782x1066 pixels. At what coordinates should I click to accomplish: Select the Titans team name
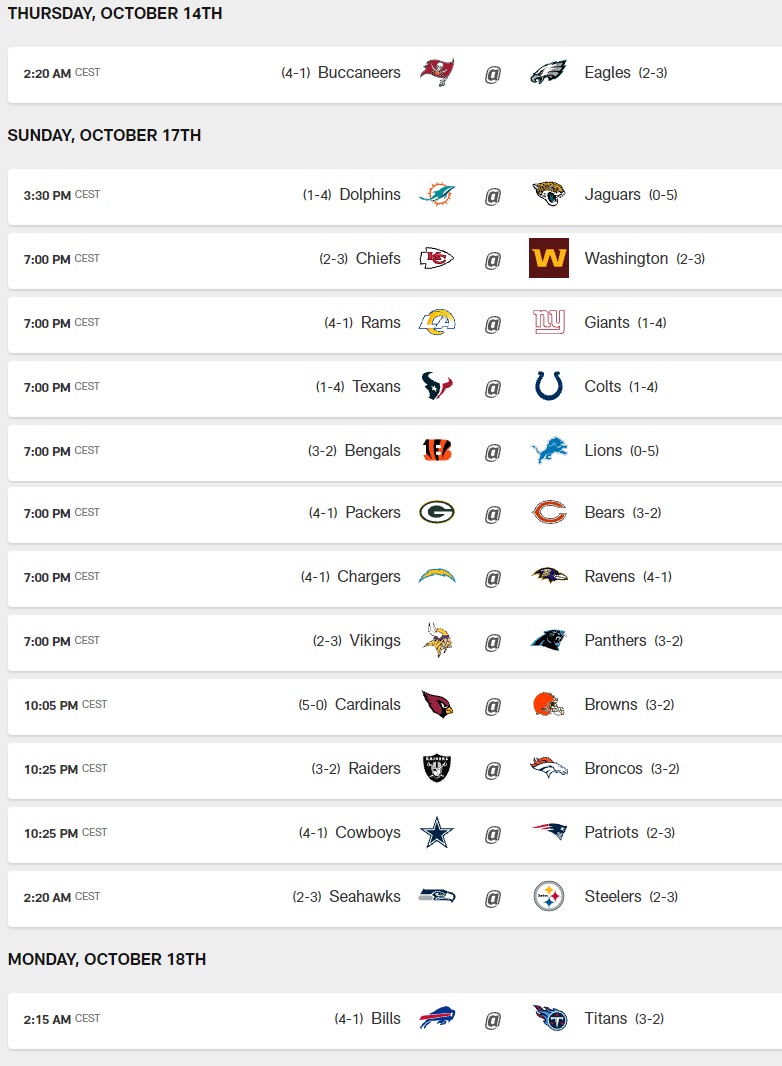pos(605,1019)
